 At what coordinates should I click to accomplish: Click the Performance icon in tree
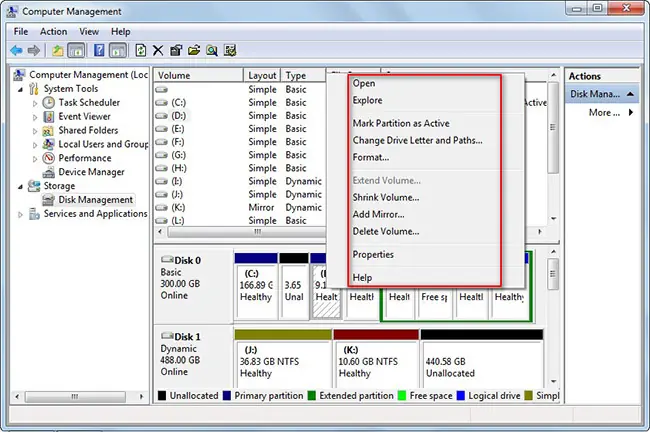[49, 158]
